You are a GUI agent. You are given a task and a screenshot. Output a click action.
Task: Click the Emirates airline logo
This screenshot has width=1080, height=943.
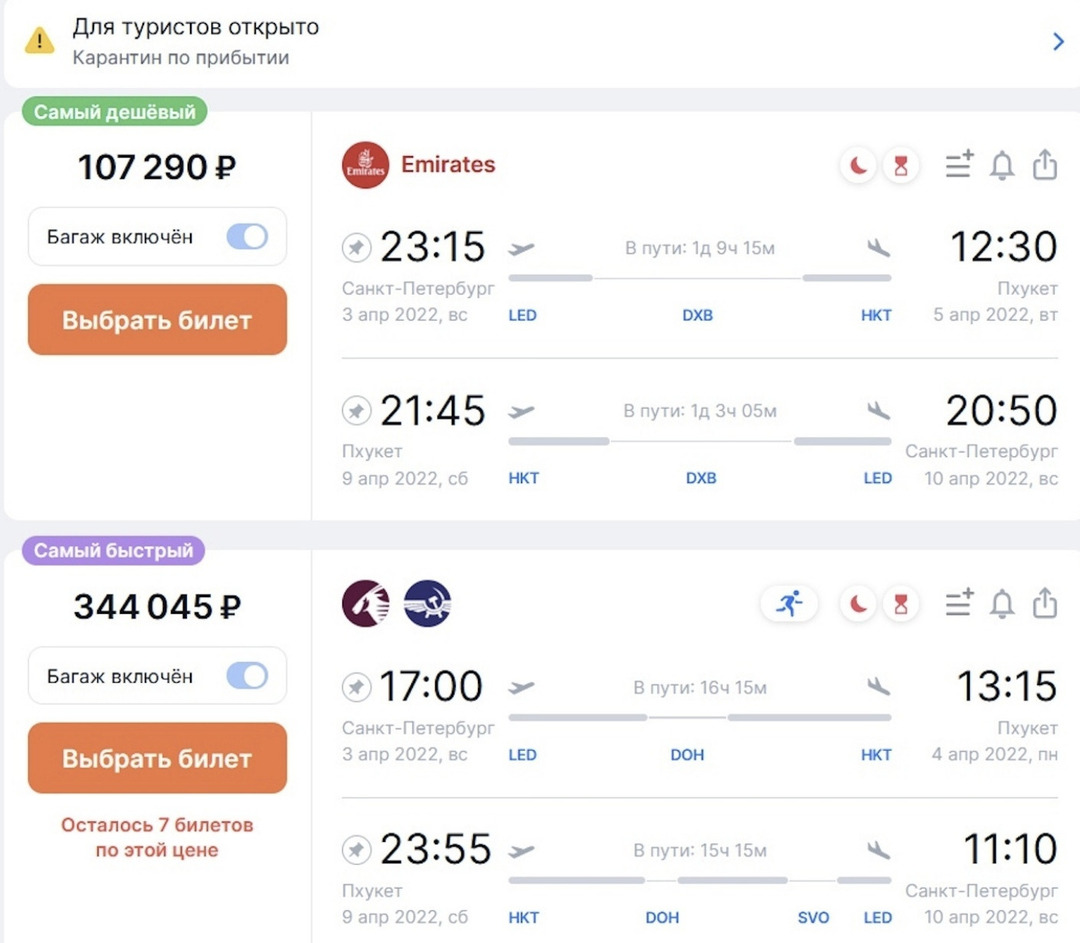(365, 166)
